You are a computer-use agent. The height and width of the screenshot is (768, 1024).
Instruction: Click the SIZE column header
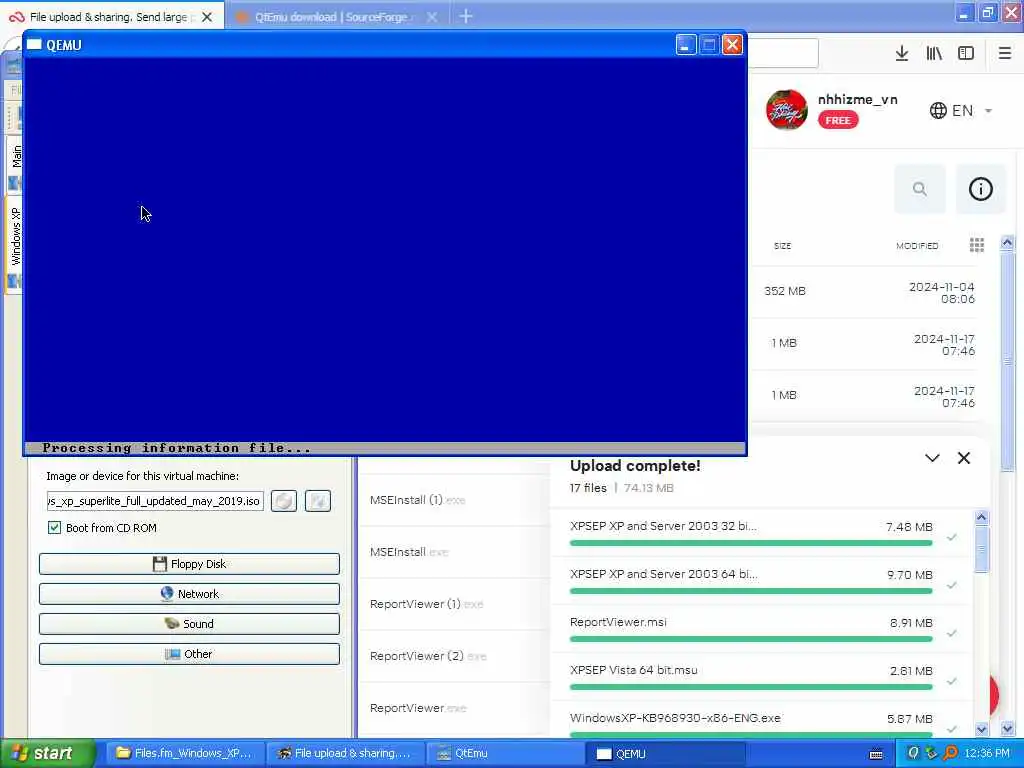pyautogui.click(x=782, y=246)
